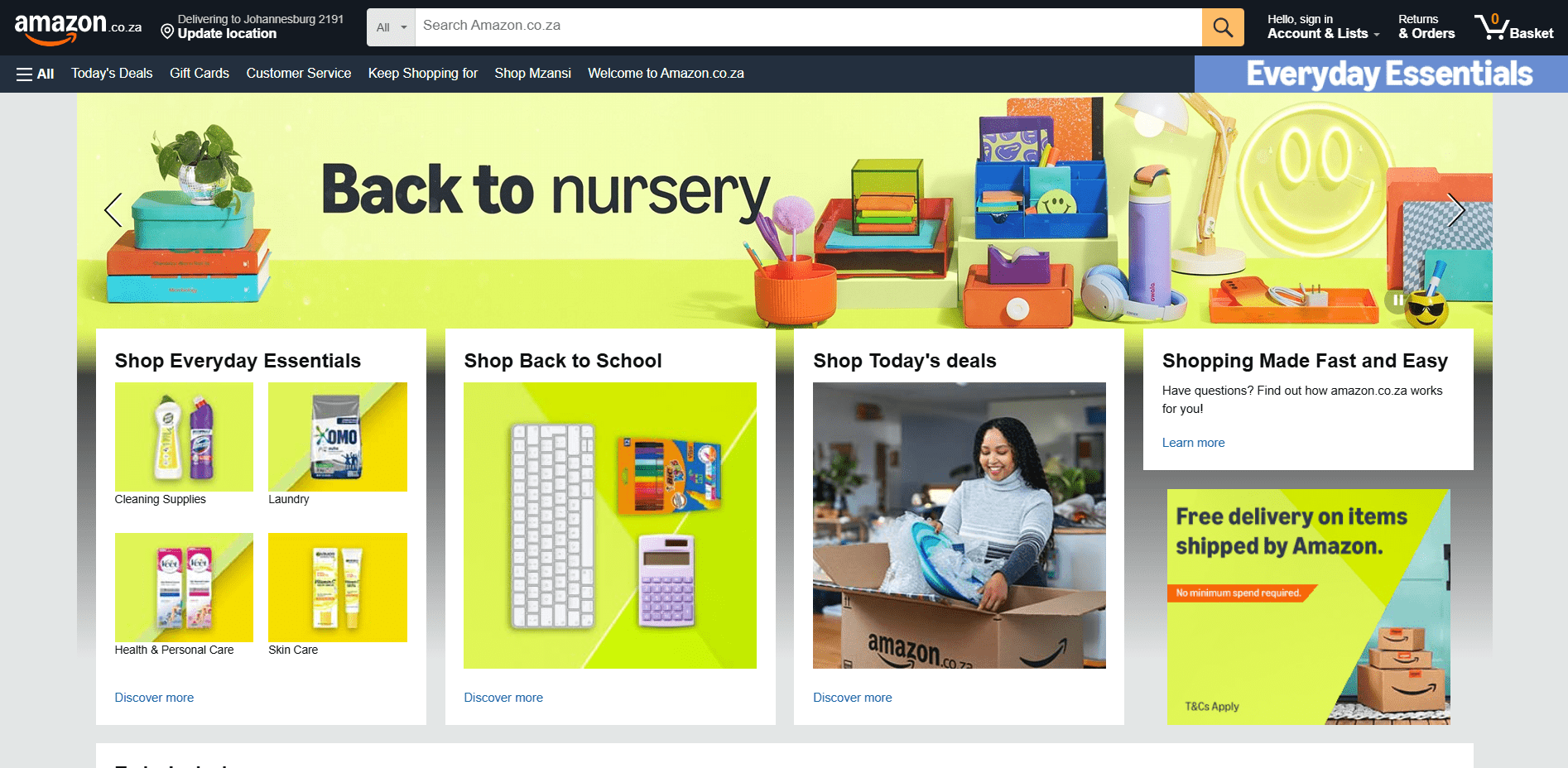The image size is (1568, 768).
Task: Open the shopping Basket cart icon
Action: click(1514, 27)
